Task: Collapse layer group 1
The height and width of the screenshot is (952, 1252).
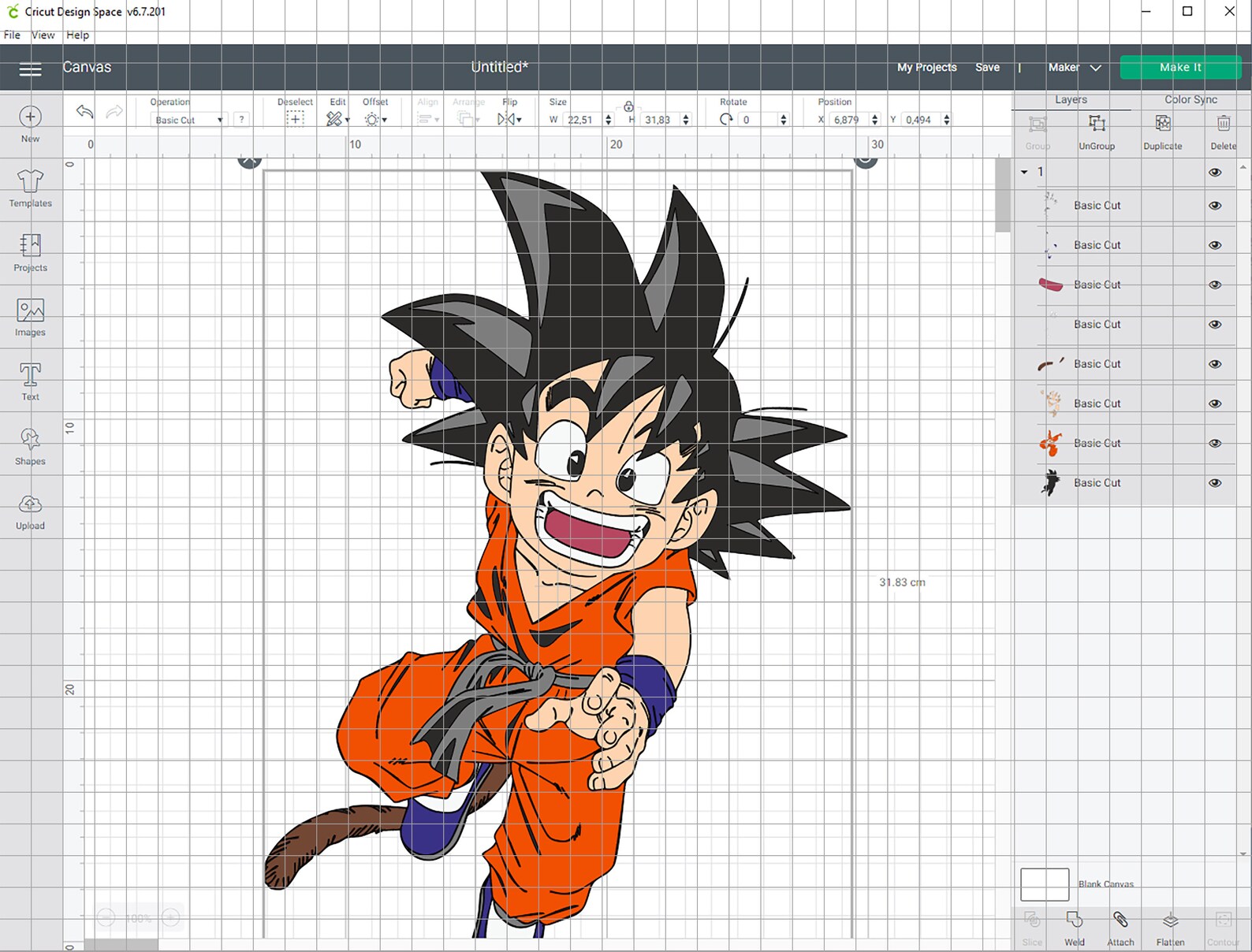Action: click(x=1024, y=172)
